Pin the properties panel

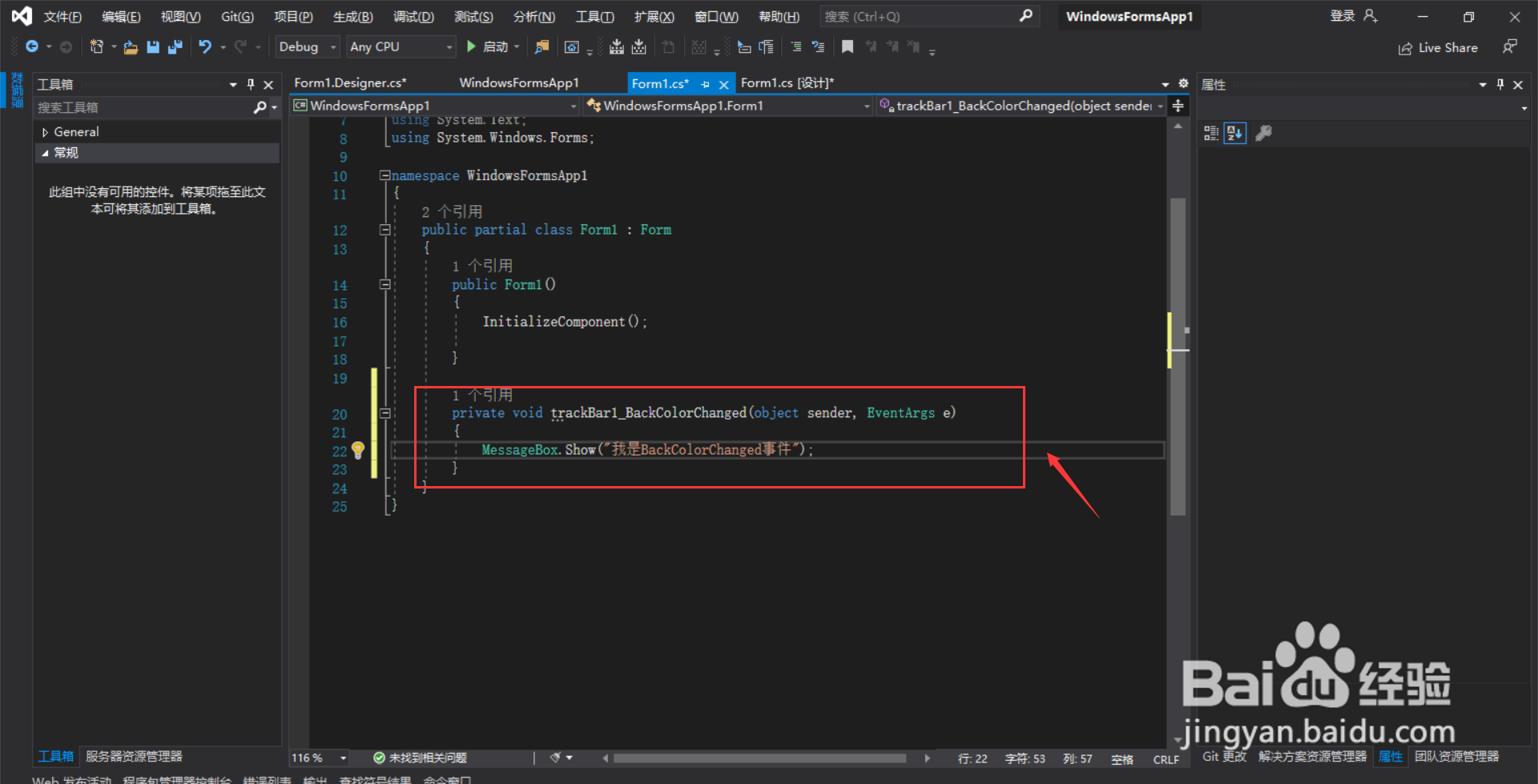point(1500,84)
